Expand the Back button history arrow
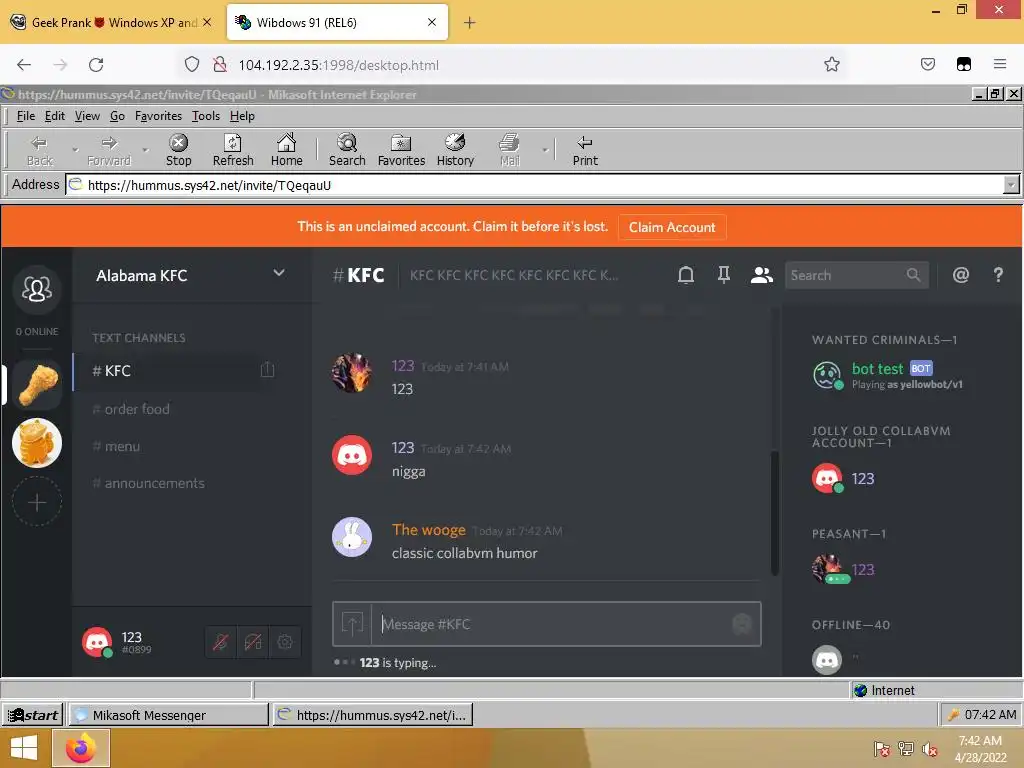 pyautogui.click(x=75, y=150)
